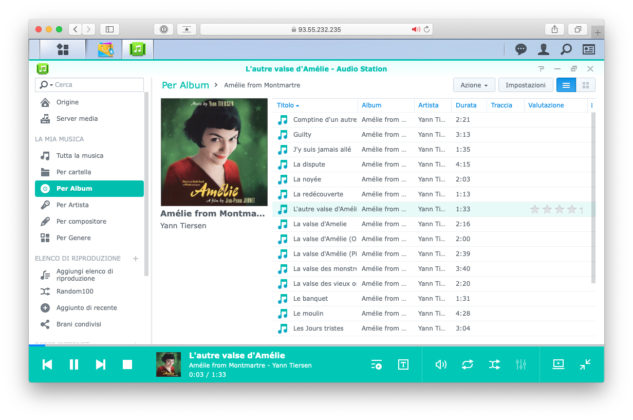The image size is (633, 420).
Task: Toggle shuffle mode
Action: coord(494,365)
